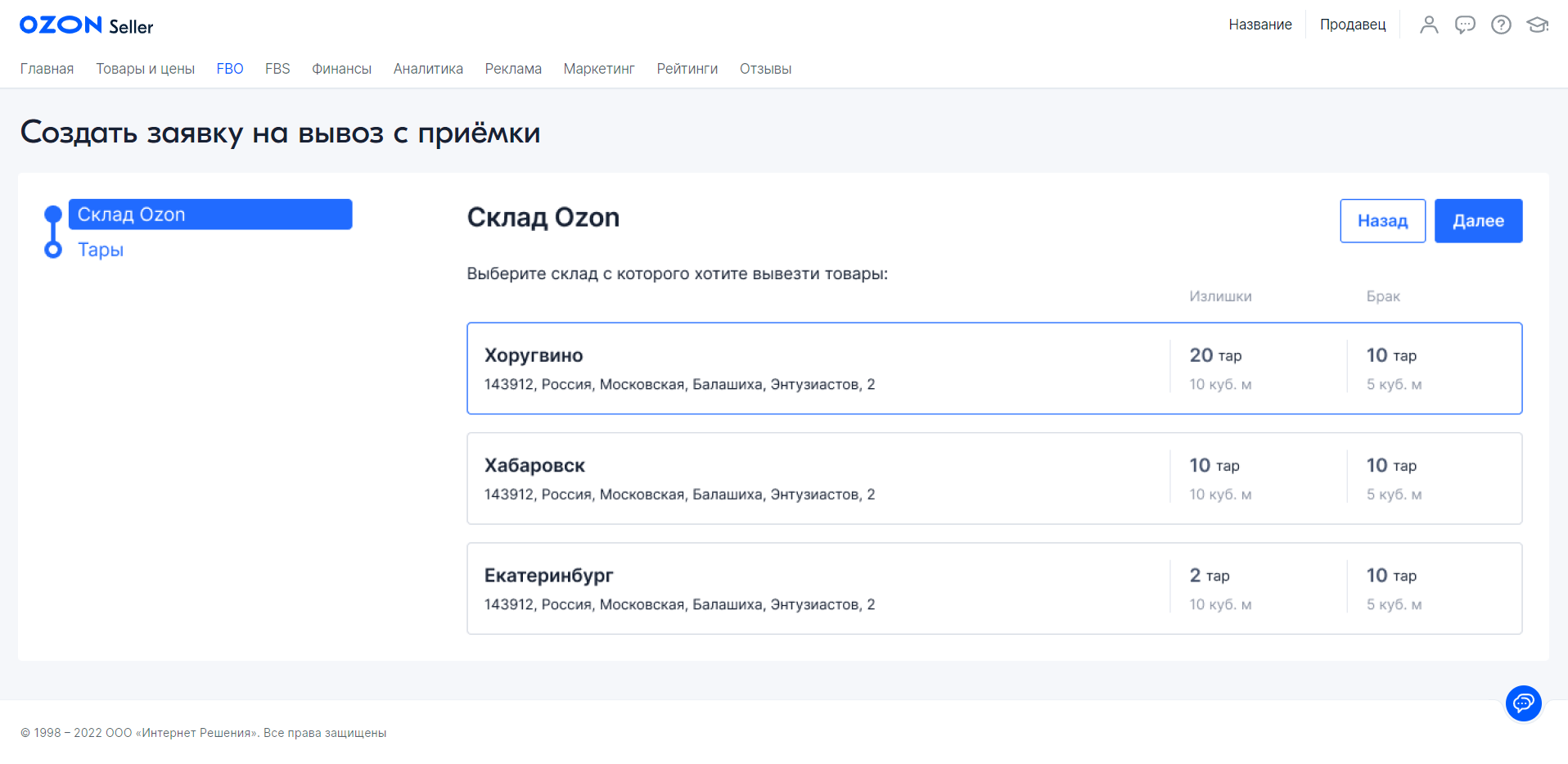Open the Рейтинги menu item

[x=687, y=69]
